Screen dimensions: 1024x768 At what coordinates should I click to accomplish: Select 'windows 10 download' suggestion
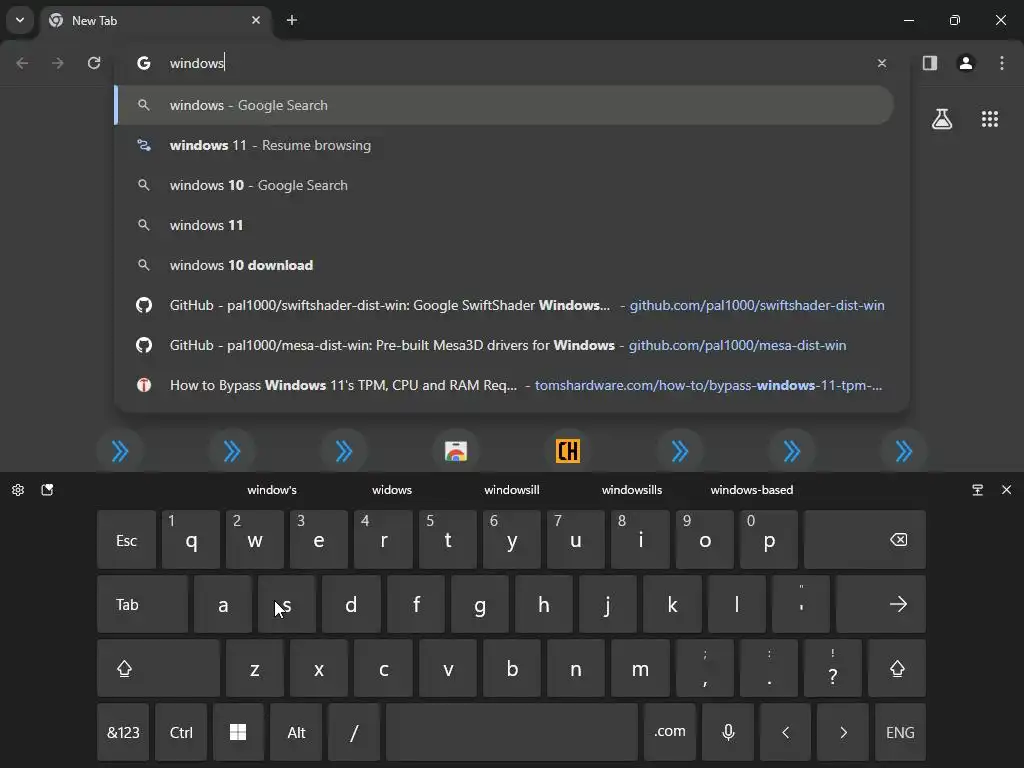click(504, 265)
